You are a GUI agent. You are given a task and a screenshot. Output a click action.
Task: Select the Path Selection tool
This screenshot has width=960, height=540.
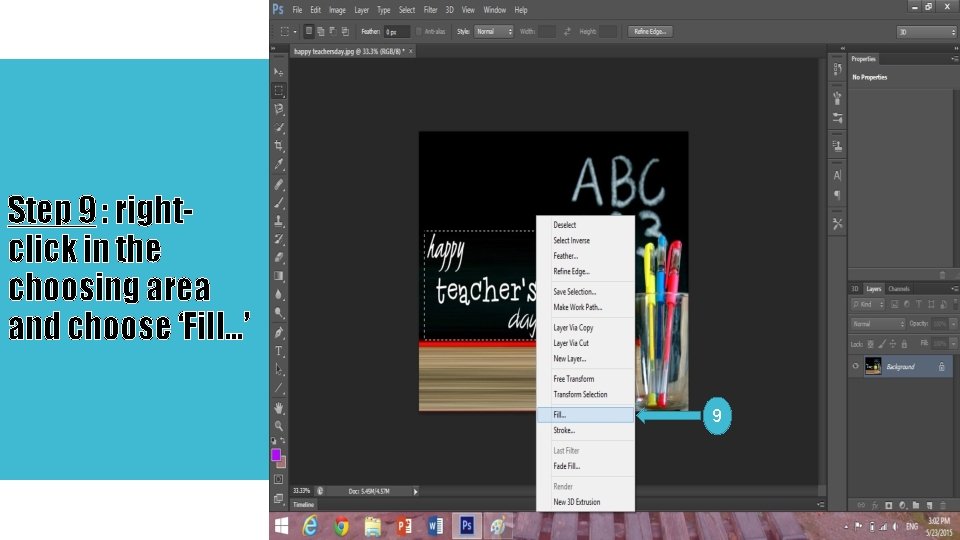279,369
